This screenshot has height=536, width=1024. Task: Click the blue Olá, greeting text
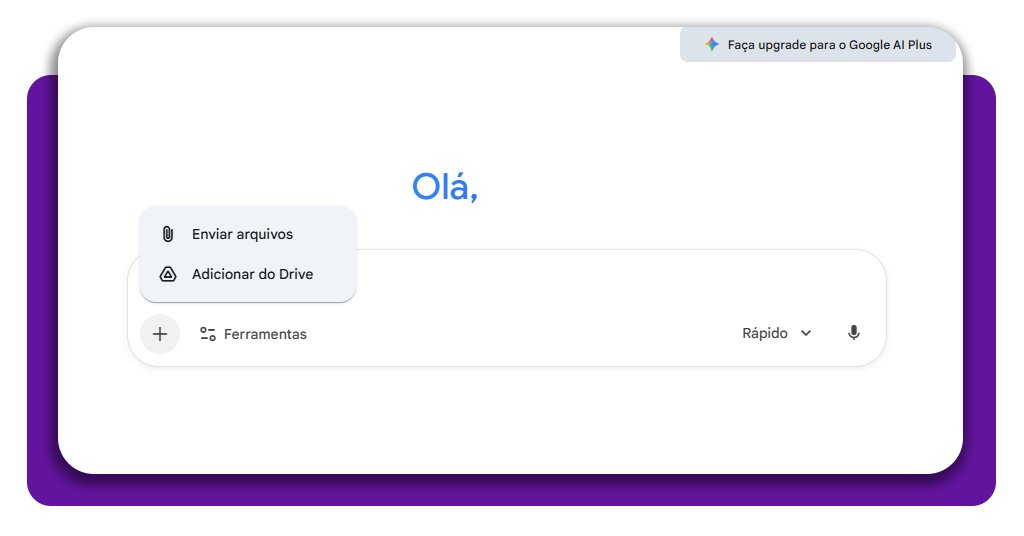(445, 187)
